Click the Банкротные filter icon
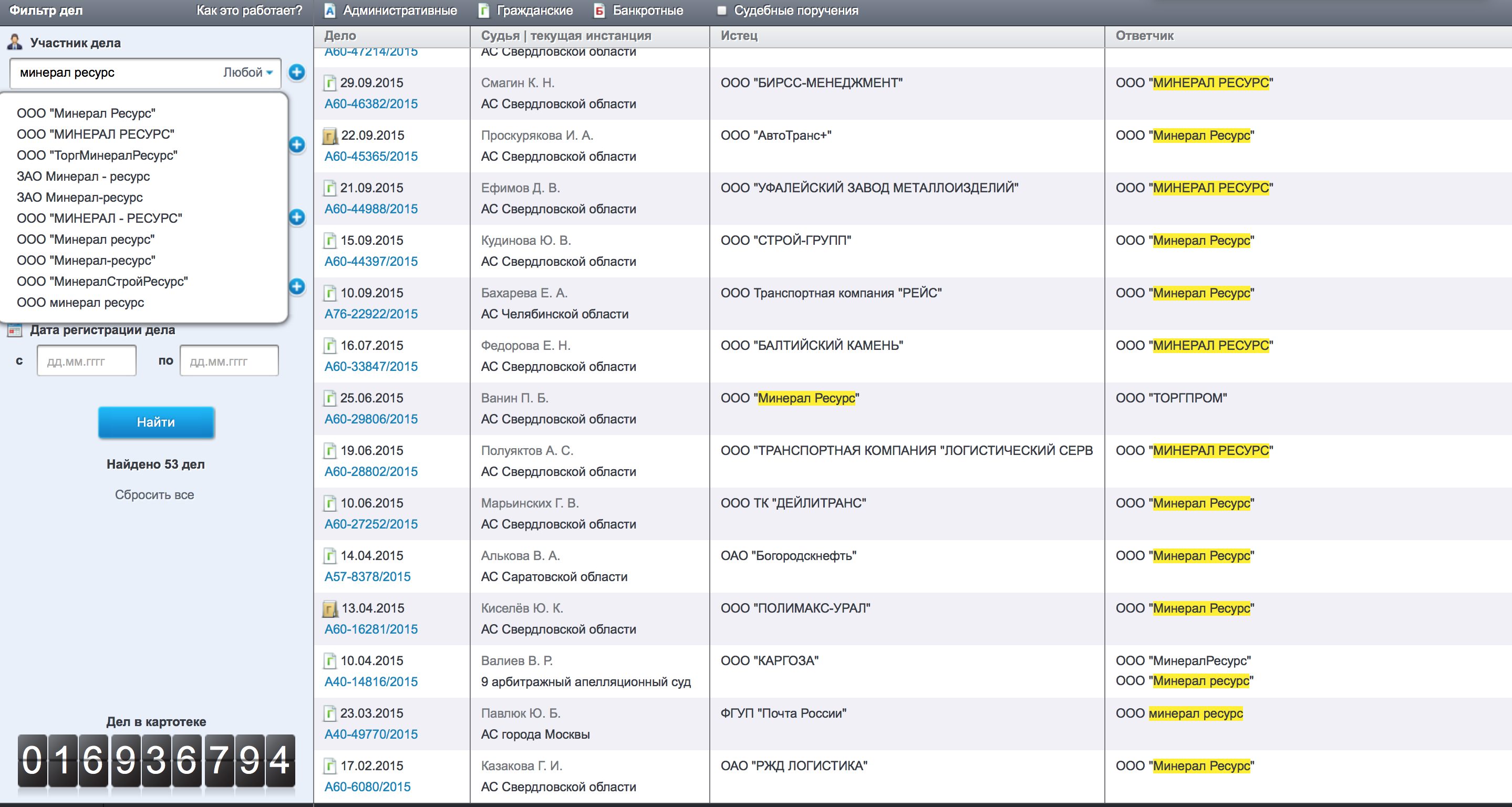This screenshot has height=807, width=1512. click(x=599, y=11)
